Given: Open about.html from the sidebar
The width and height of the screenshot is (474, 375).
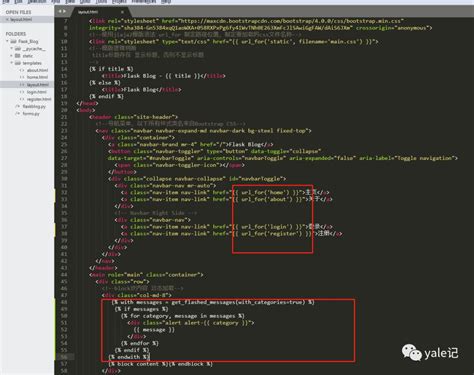Looking at the screenshot, I should click(37, 70).
